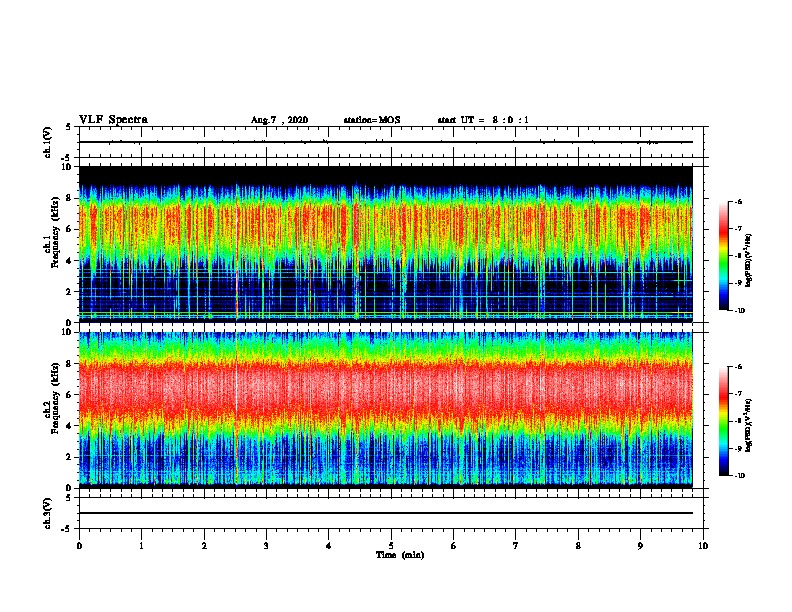Click the 'Time (min)' x-axis label
The width and height of the screenshot is (792, 612).
pos(400,555)
